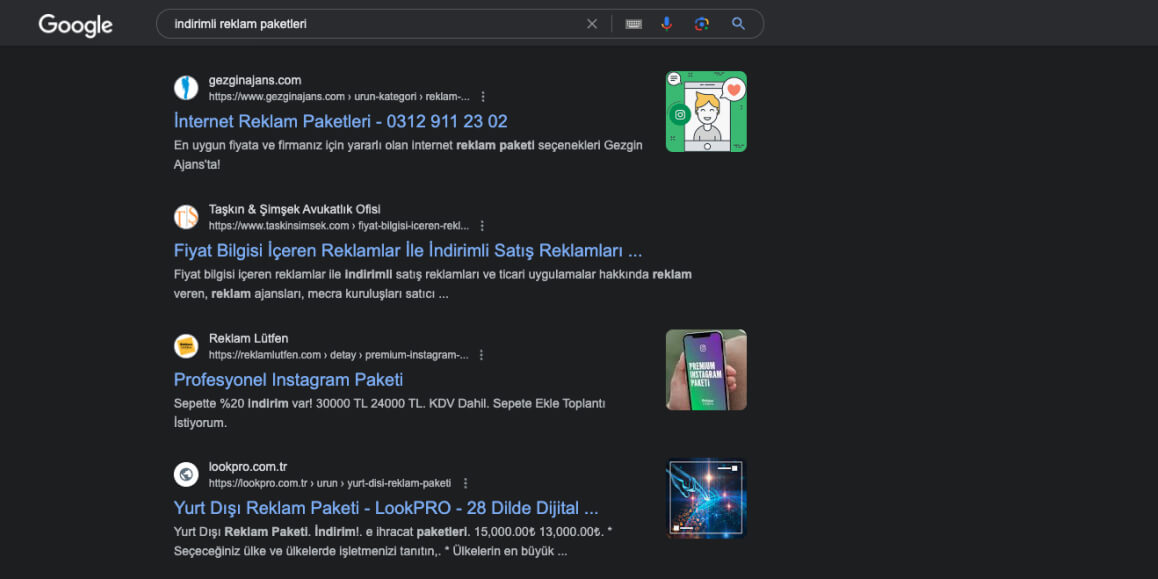1158x579 pixels.
Task: Open 'Fiyat Bilgisi İçeren Reklamlar' result link
Action: (x=408, y=250)
